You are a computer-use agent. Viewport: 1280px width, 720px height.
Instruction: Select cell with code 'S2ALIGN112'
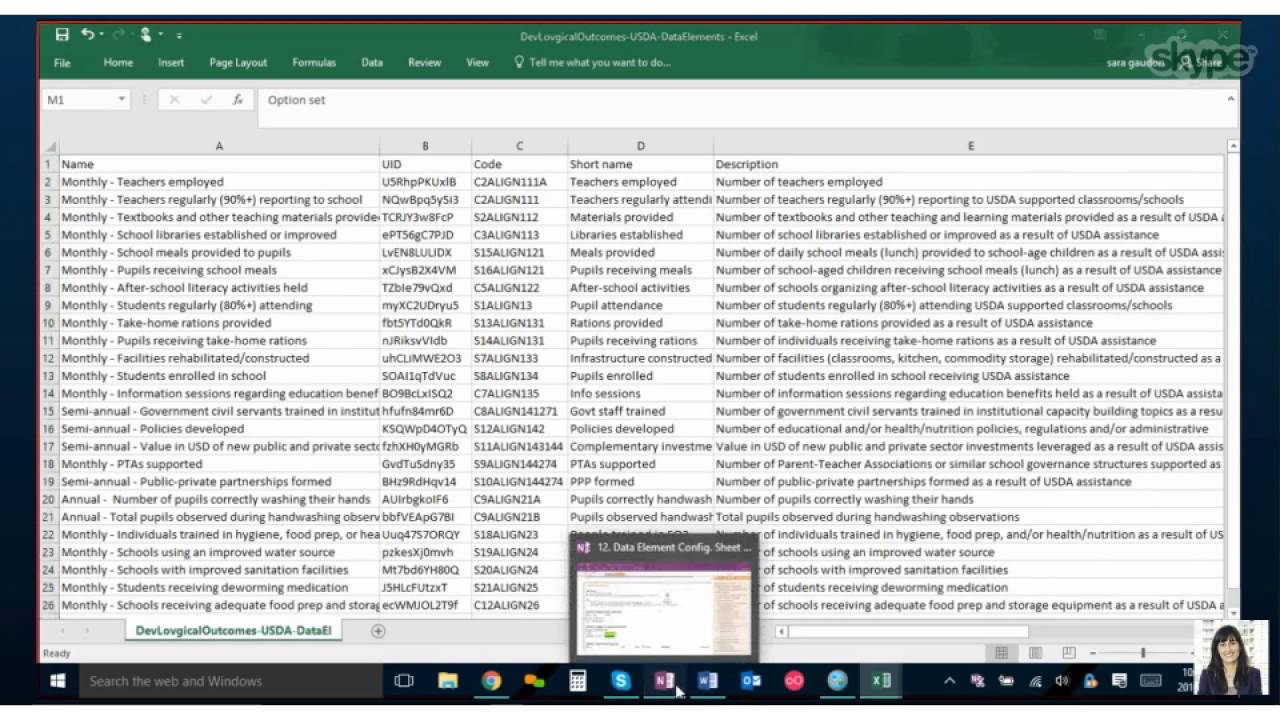tap(519, 217)
